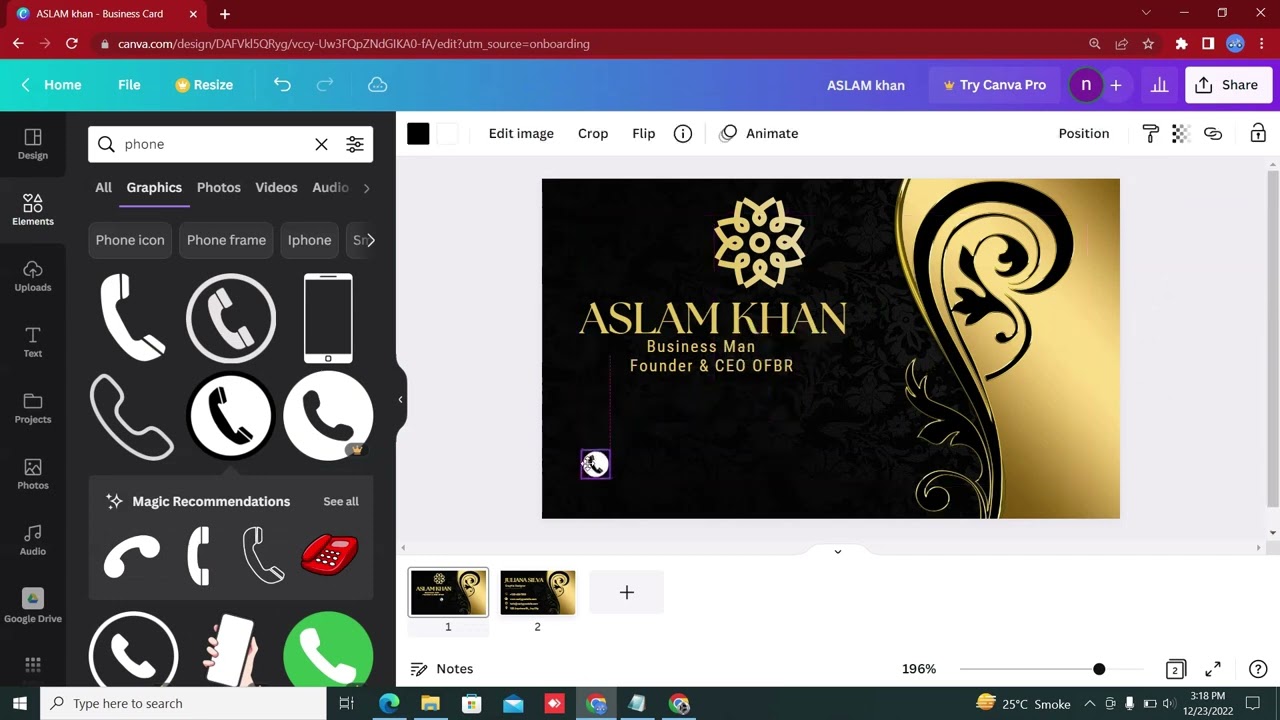This screenshot has width=1280, height=720.
Task: Select the Phone icon suggestion chip
Action: click(x=130, y=240)
